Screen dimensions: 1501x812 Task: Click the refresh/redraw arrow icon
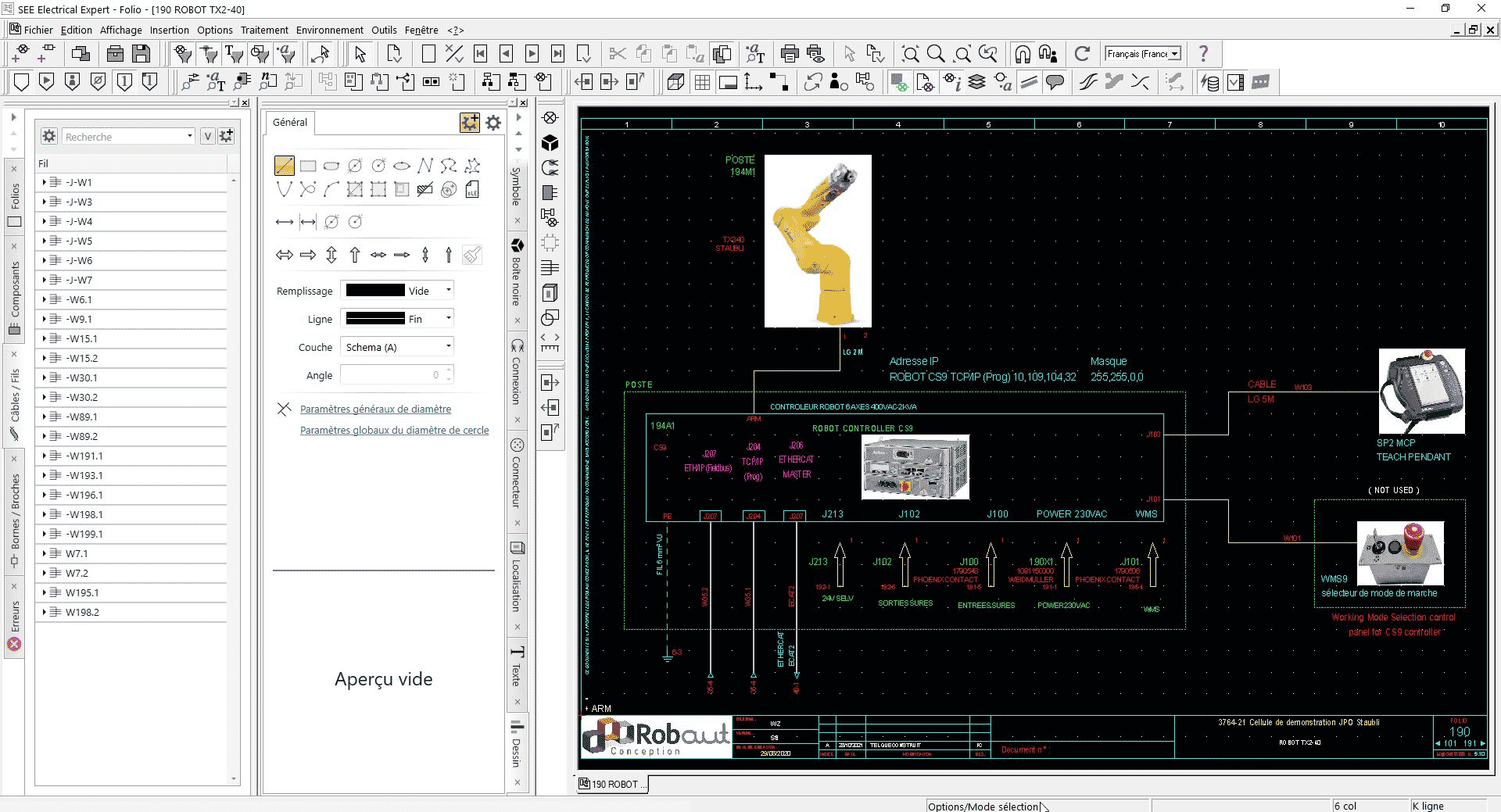click(1082, 54)
